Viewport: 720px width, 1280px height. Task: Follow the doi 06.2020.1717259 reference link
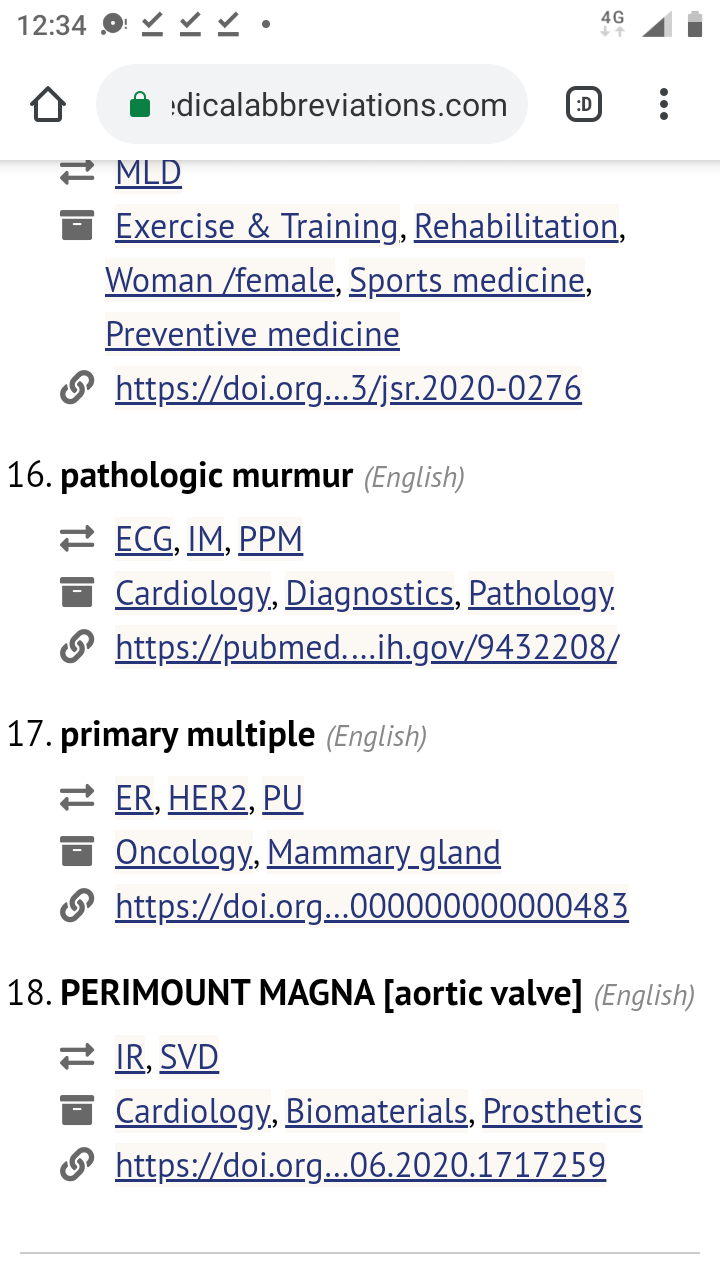point(360,1165)
